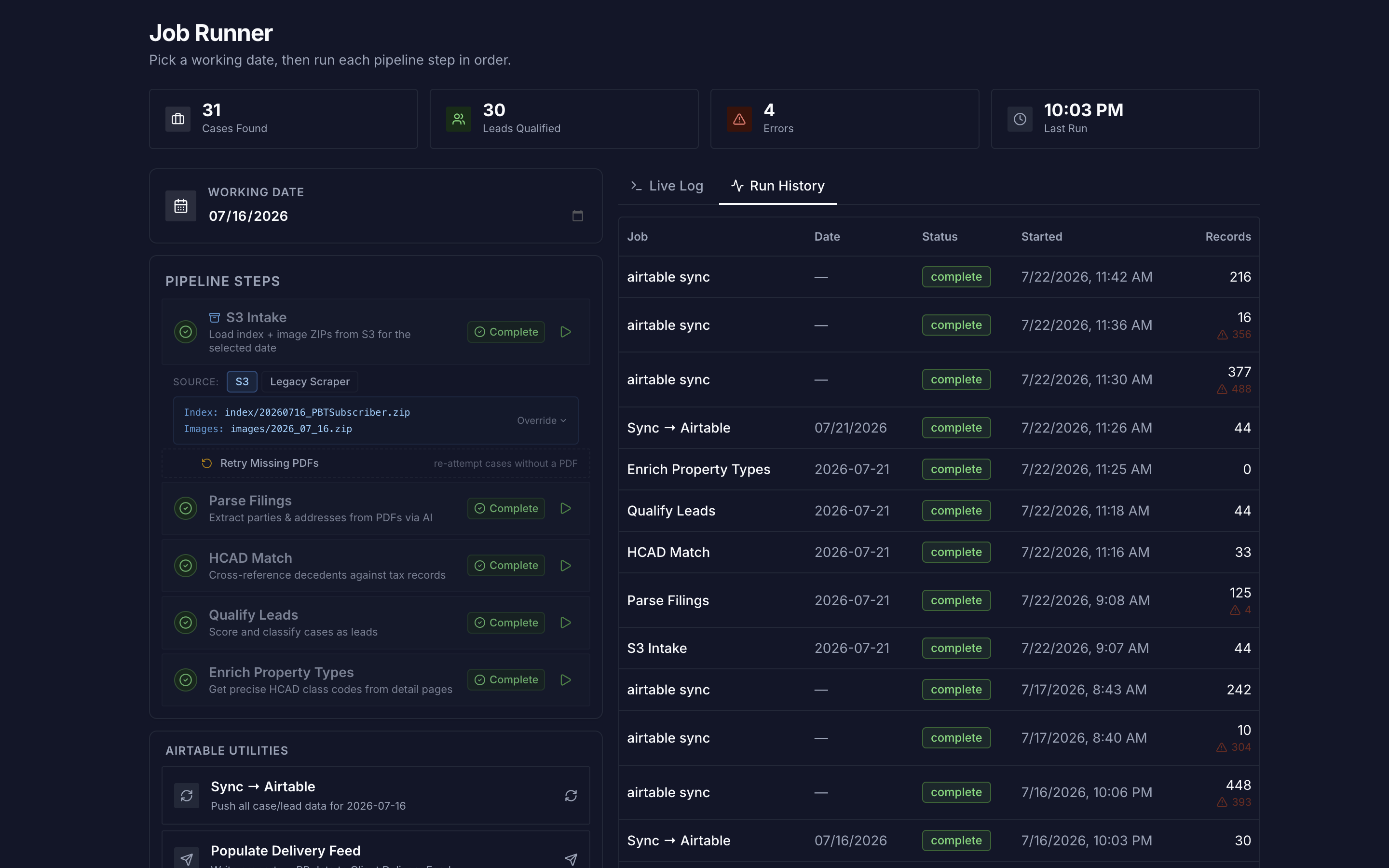This screenshot has height=868, width=1389.
Task: Click the Populate Delivery Feed send icon
Action: click(571, 859)
